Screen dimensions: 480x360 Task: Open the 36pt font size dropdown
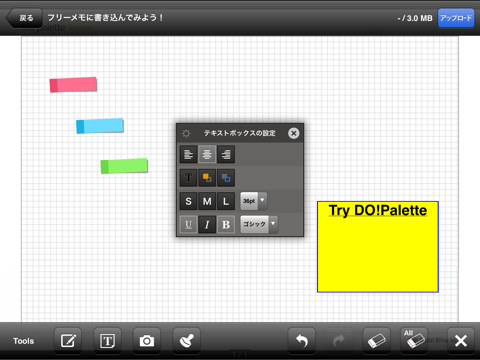point(254,201)
